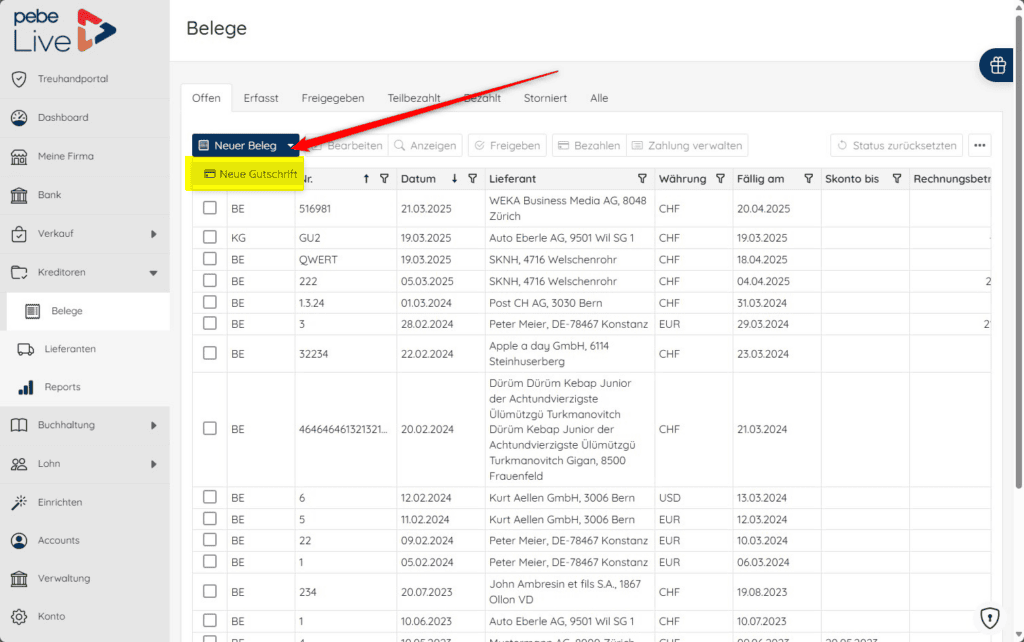This screenshot has width=1024, height=642.
Task: Click the page vertical scrollbar
Action: pyautogui.click(x=1019, y=251)
